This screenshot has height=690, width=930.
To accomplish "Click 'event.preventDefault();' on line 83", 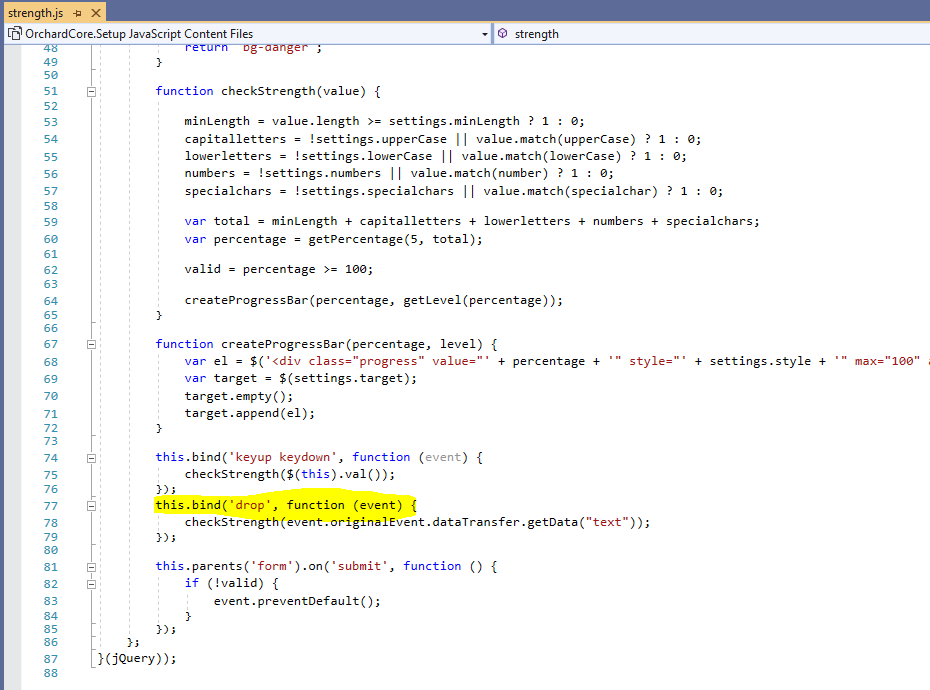I will 297,602.
